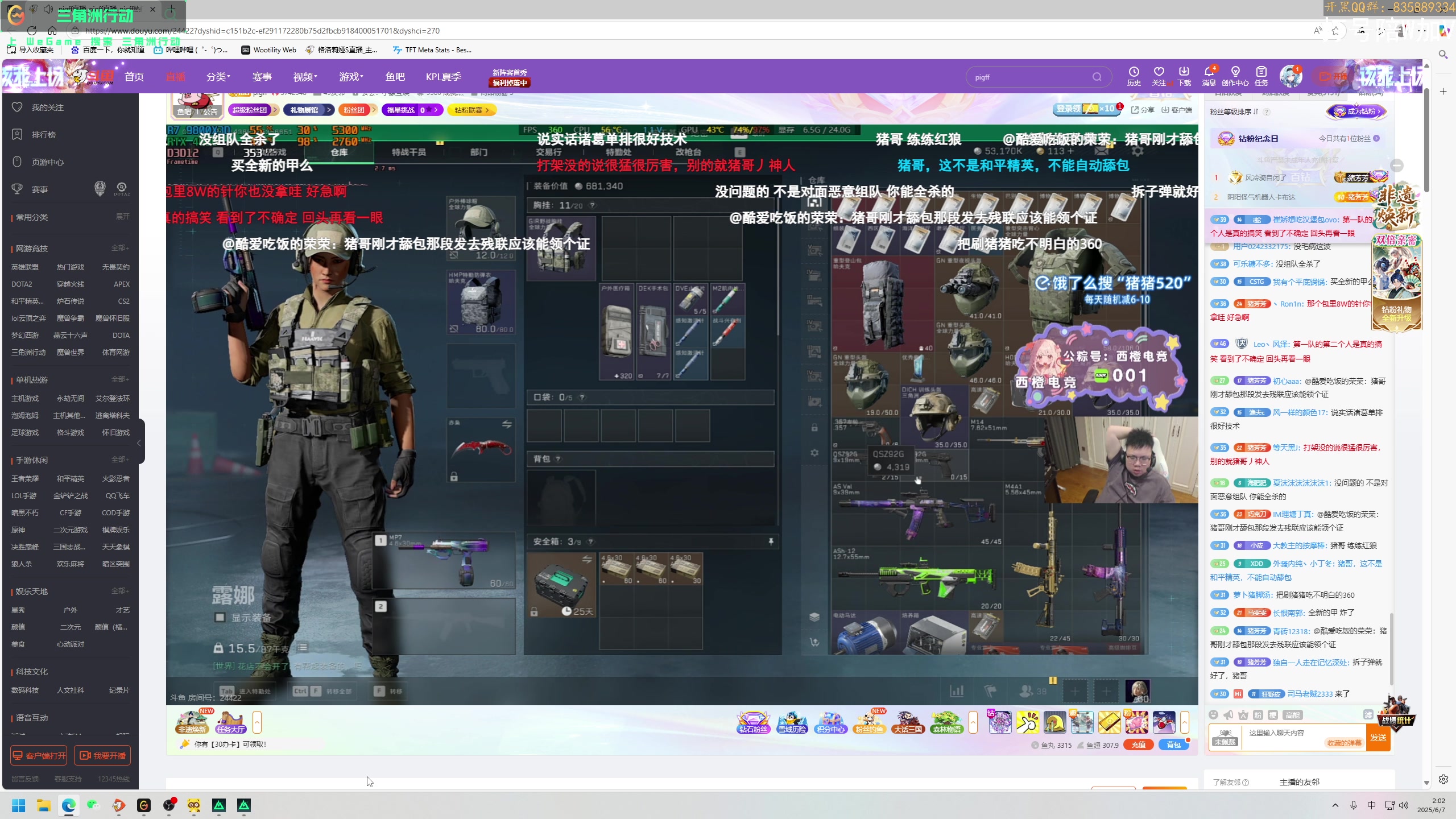The width and height of the screenshot is (1456, 819).
Task: Click the megaphone icon in chat toolbar
Action: [x=1228, y=715]
